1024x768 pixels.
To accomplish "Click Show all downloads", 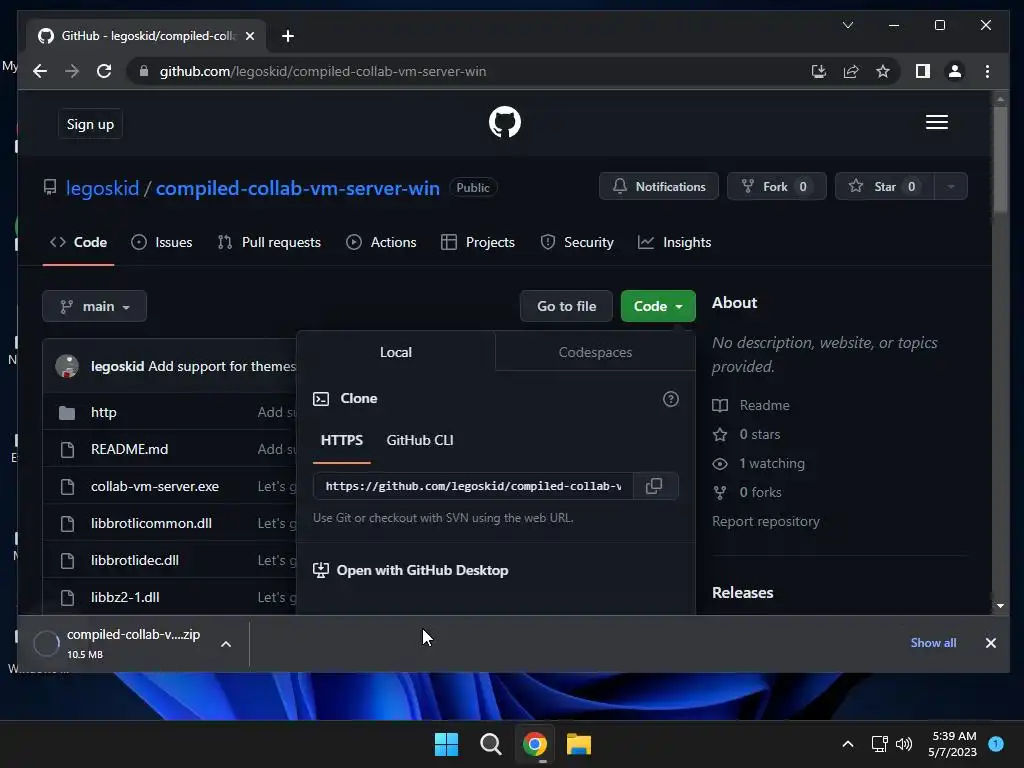I will (933, 643).
